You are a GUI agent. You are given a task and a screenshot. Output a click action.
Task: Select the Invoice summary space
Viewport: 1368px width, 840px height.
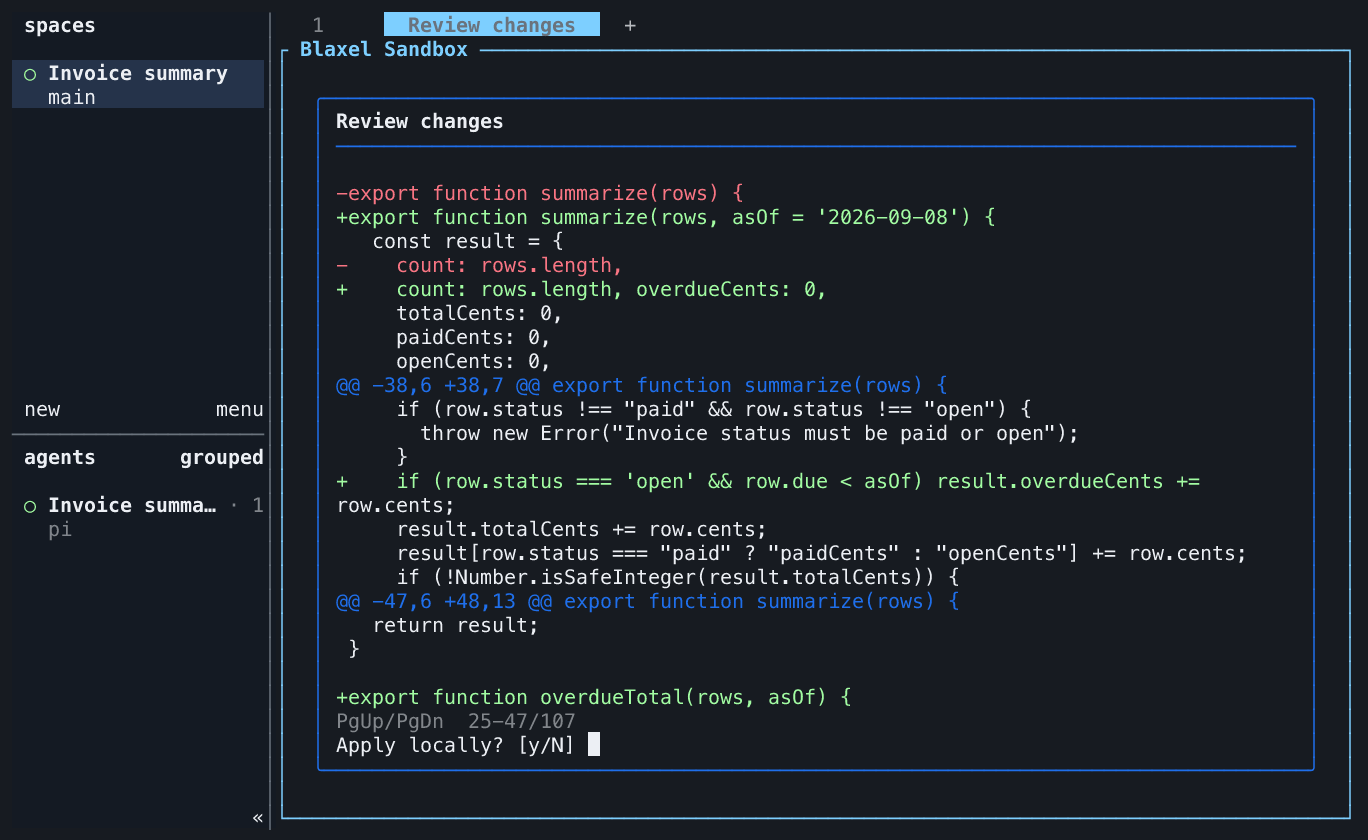(138, 84)
